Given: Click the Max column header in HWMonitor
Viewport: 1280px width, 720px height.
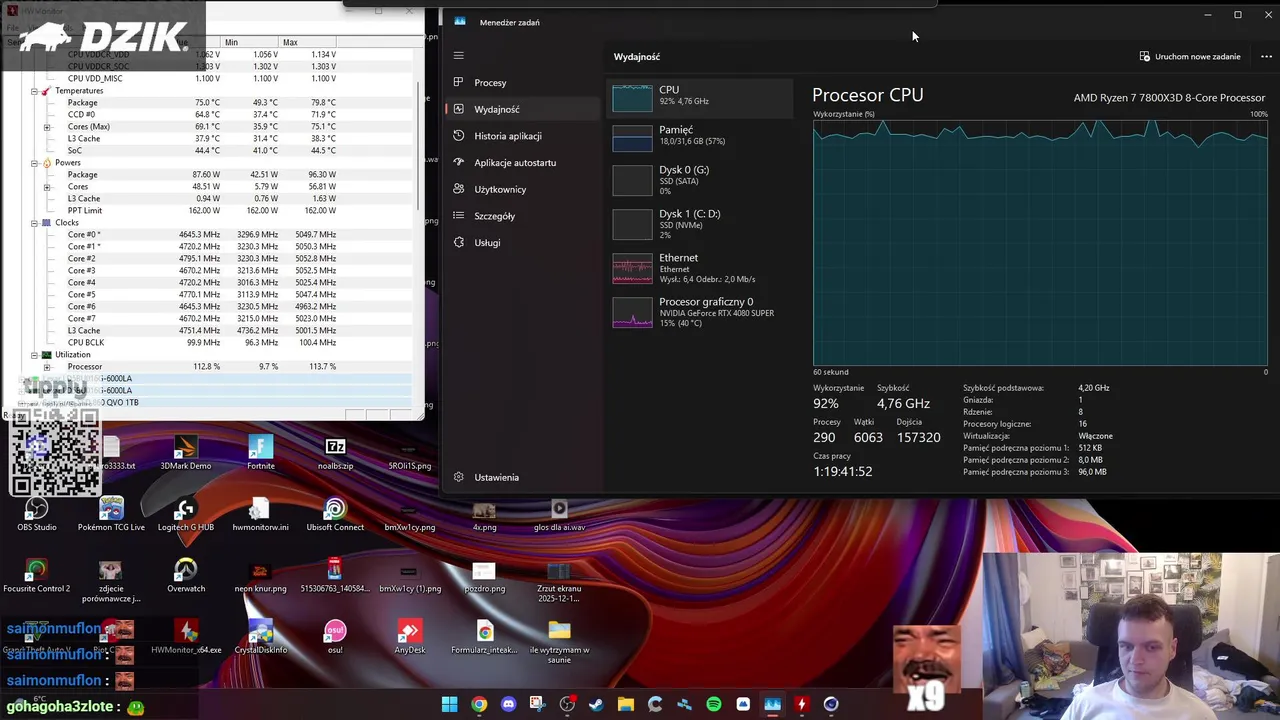Looking at the screenshot, I should click(x=308, y=42).
